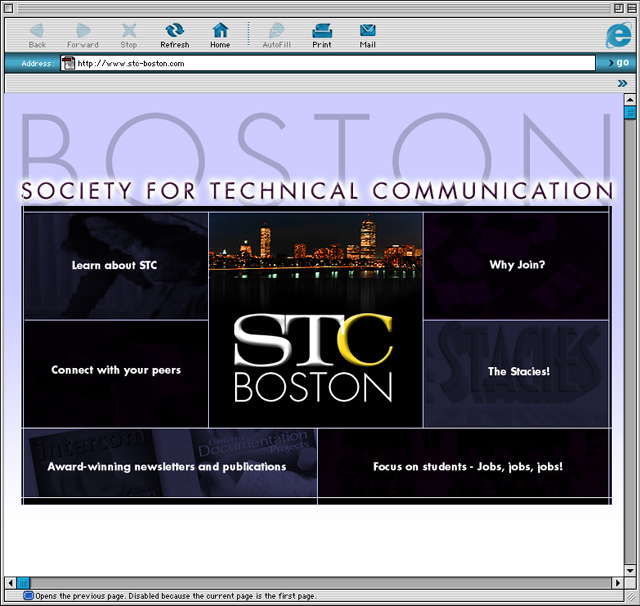Click the page icon in address bar
The image size is (640, 606).
68,63
